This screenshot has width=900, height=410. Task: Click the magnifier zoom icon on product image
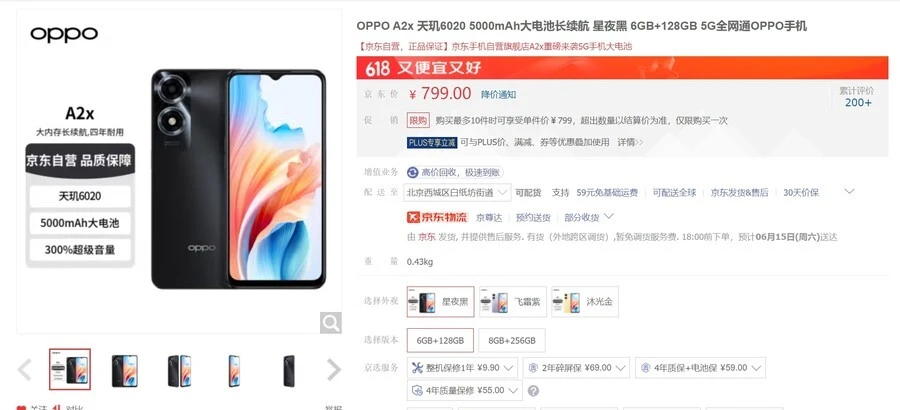[x=331, y=323]
